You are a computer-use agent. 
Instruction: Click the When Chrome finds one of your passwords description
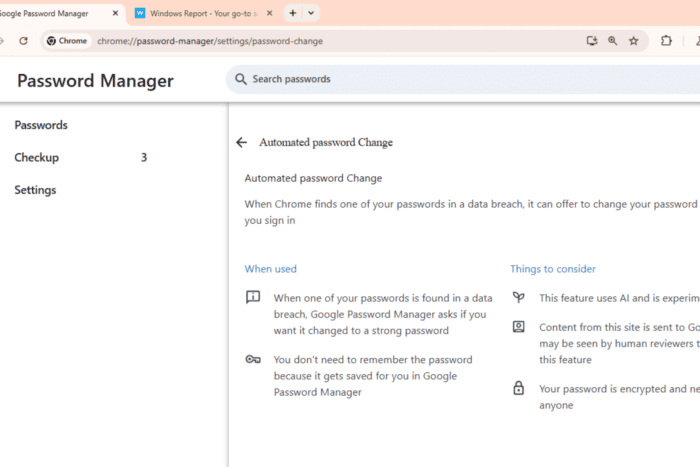coord(472,212)
